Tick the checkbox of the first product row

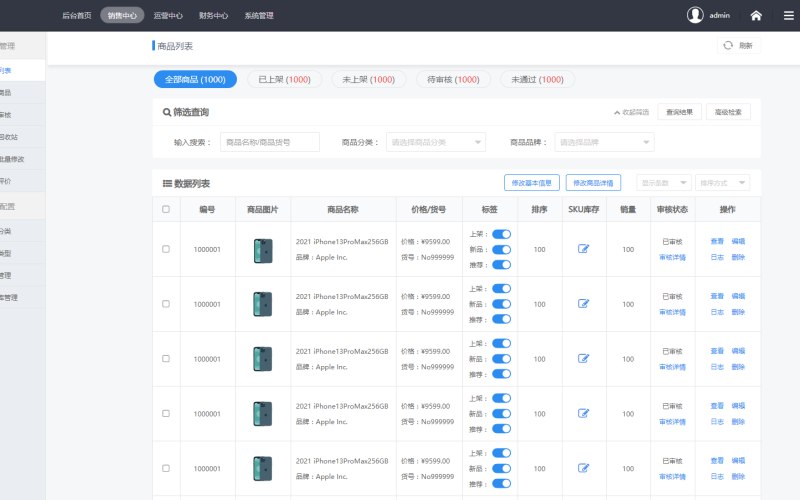(x=166, y=249)
